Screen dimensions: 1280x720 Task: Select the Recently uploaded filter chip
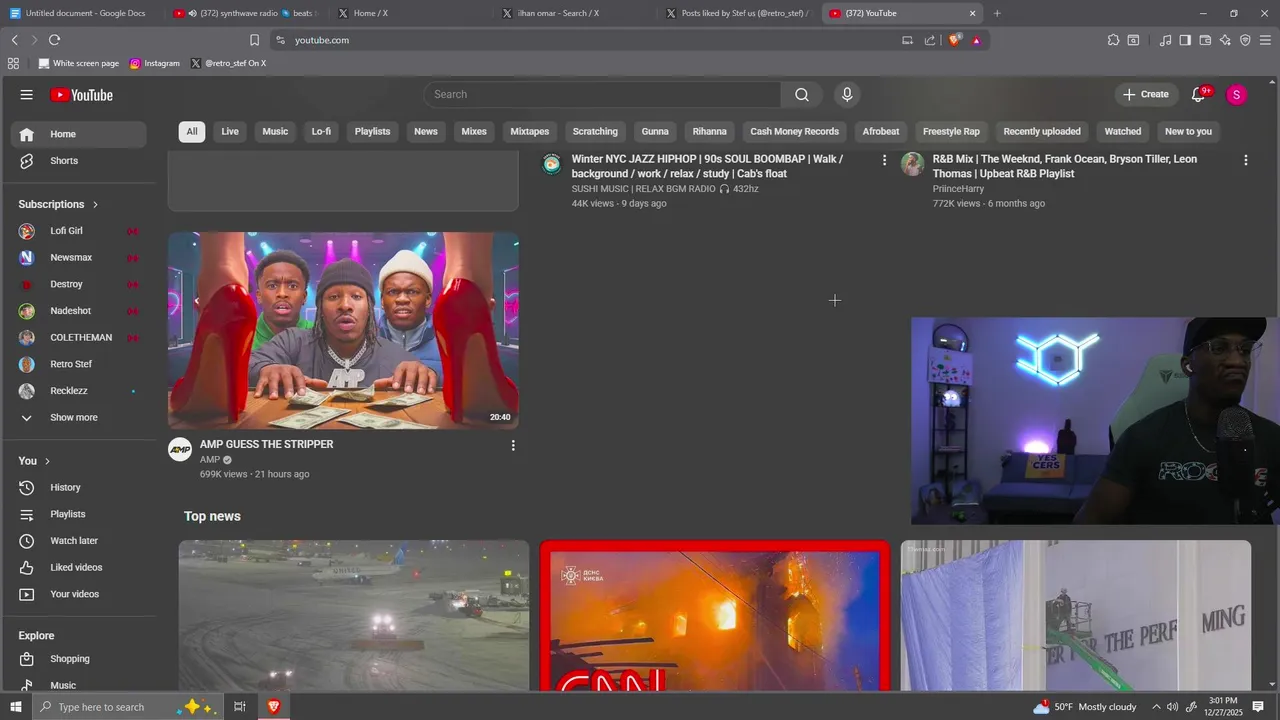[1042, 132]
